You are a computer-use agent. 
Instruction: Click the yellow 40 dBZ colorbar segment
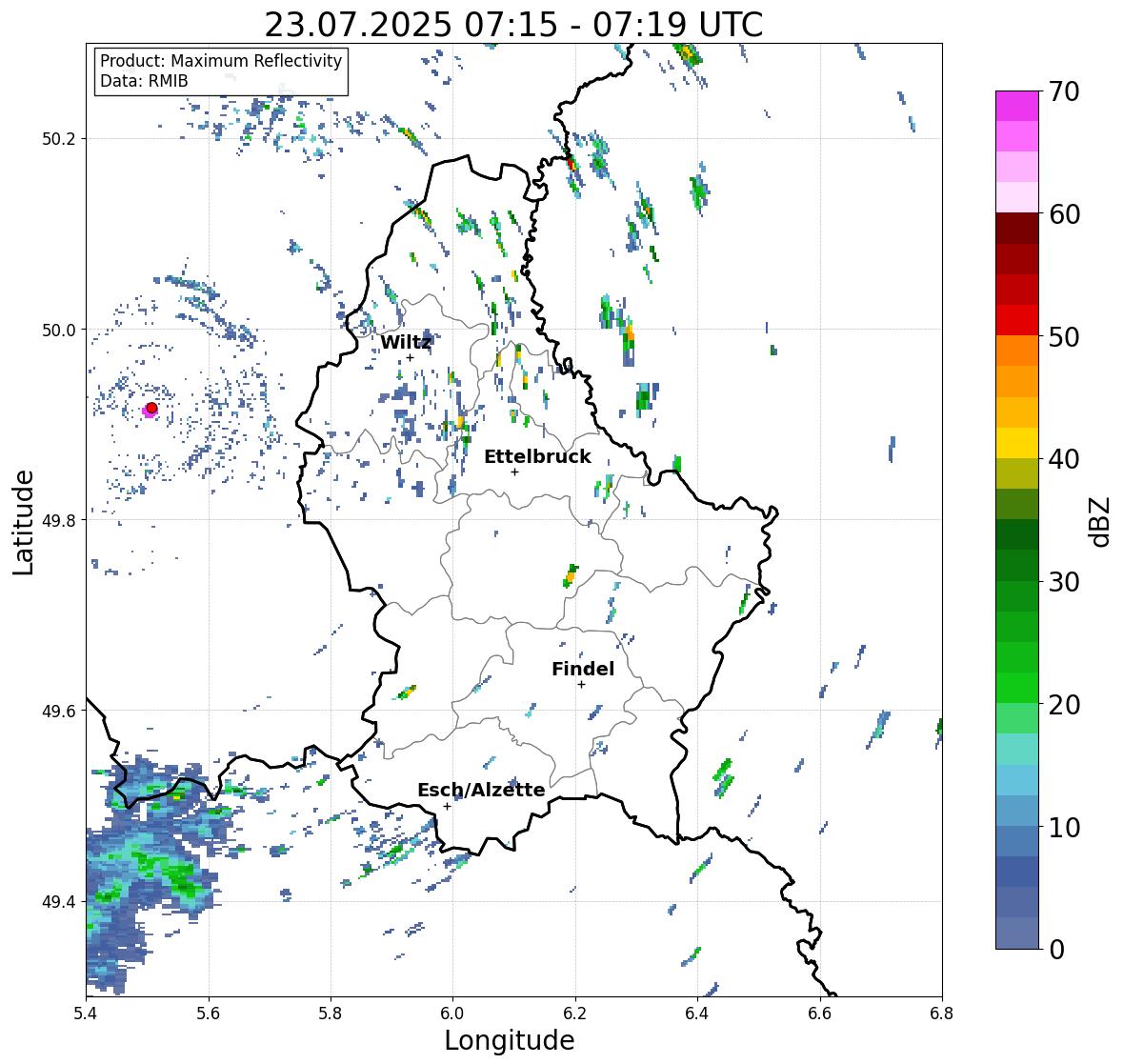click(1017, 443)
